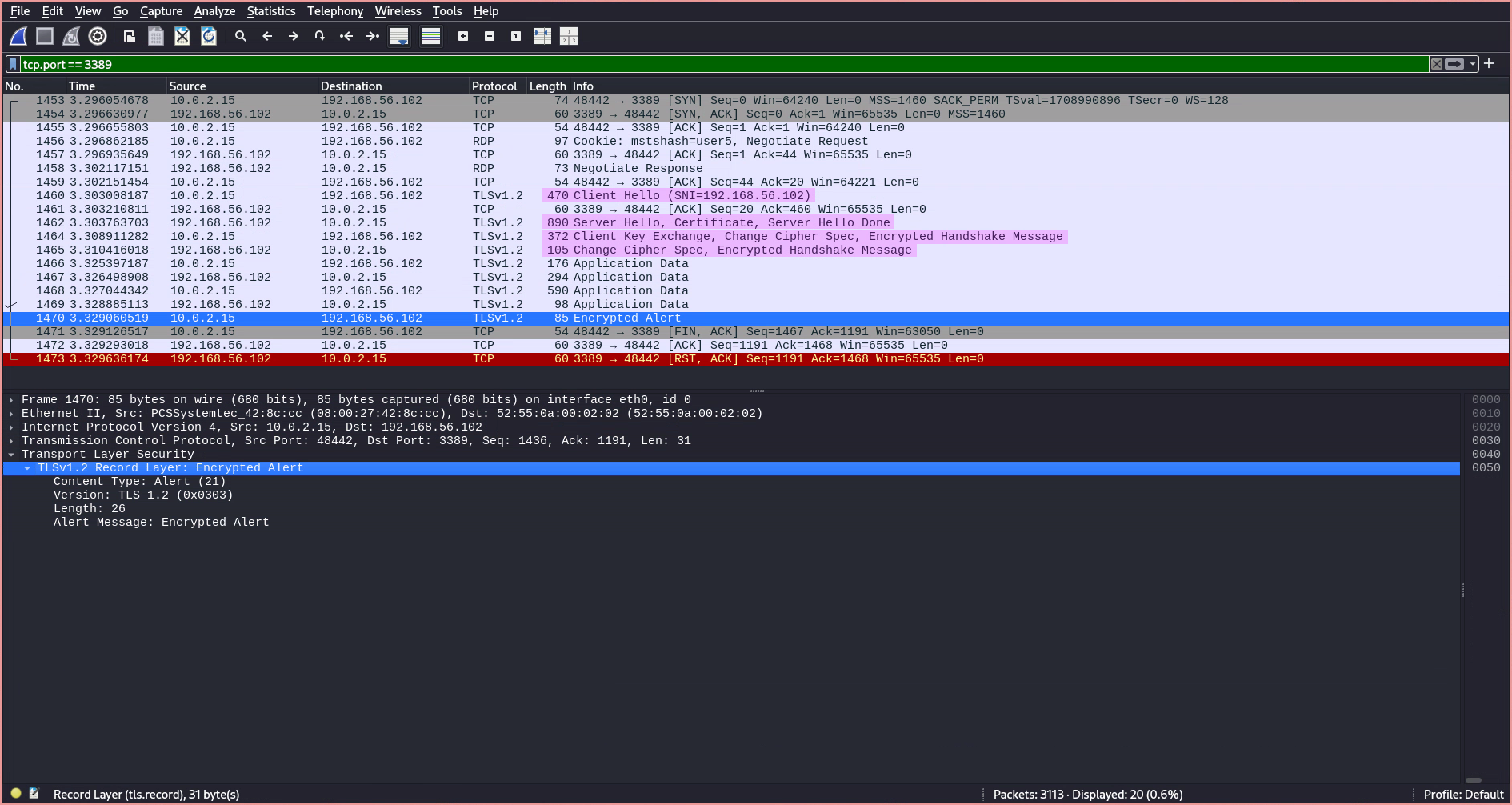The image size is (1512, 805).
Task: Sort by the Info column header
Action: [1039, 86]
